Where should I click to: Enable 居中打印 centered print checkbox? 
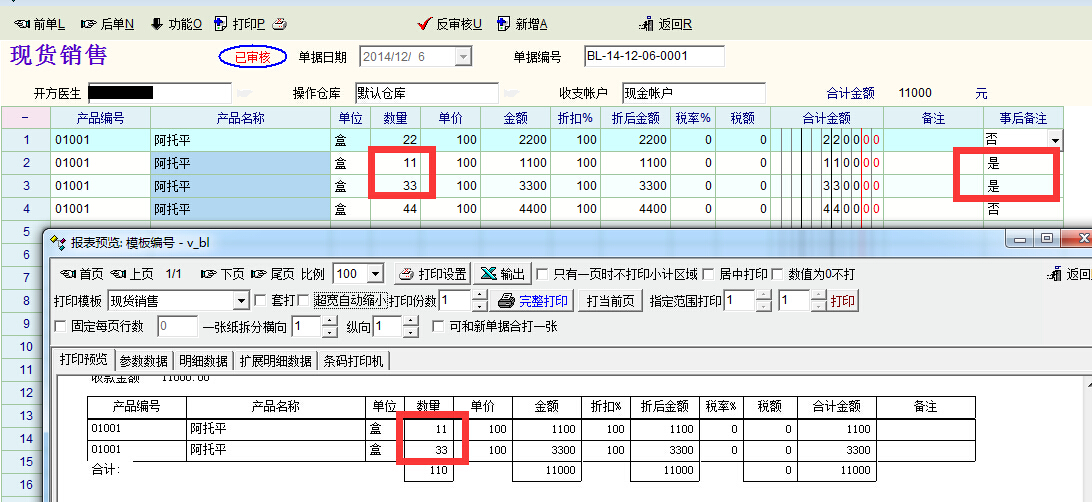pyautogui.click(x=710, y=274)
